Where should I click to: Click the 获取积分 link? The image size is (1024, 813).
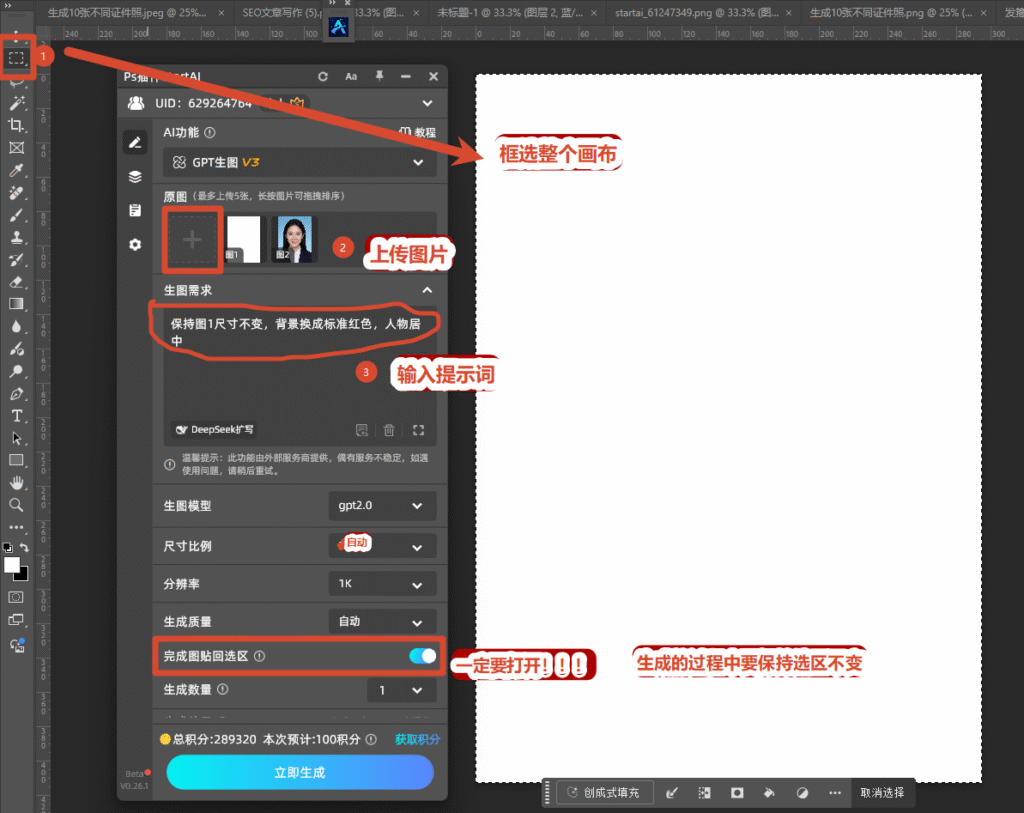click(417, 739)
